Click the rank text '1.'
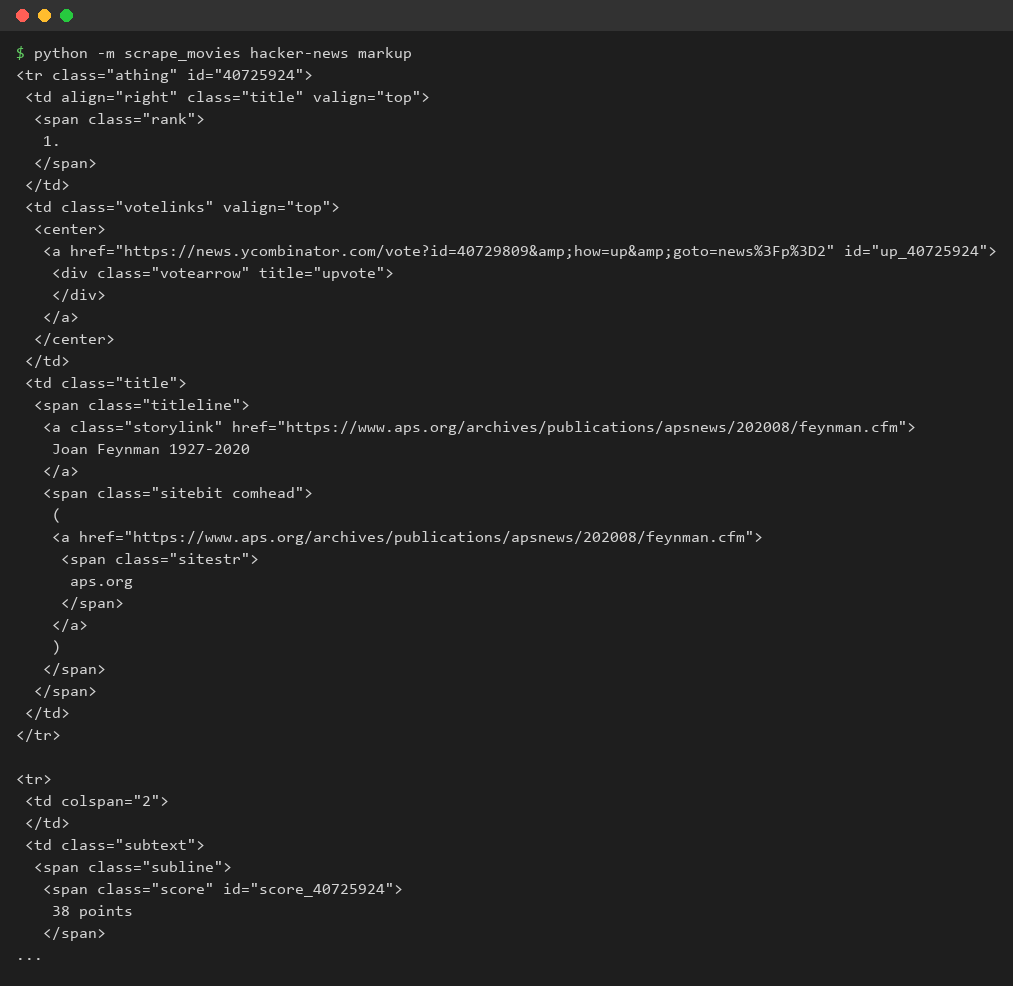 pyautogui.click(x=51, y=141)
